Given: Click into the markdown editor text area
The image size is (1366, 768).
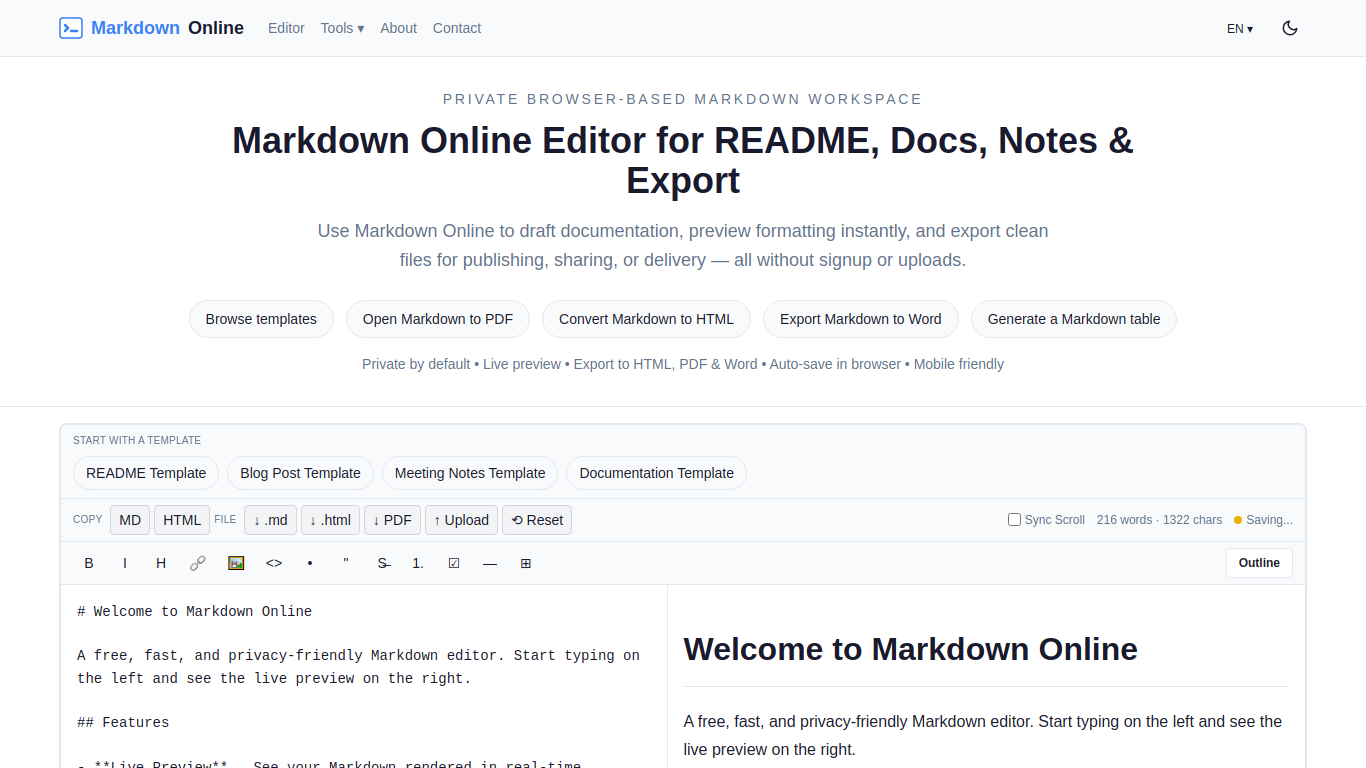Looking at the screenshot, I should click(364, 676).
